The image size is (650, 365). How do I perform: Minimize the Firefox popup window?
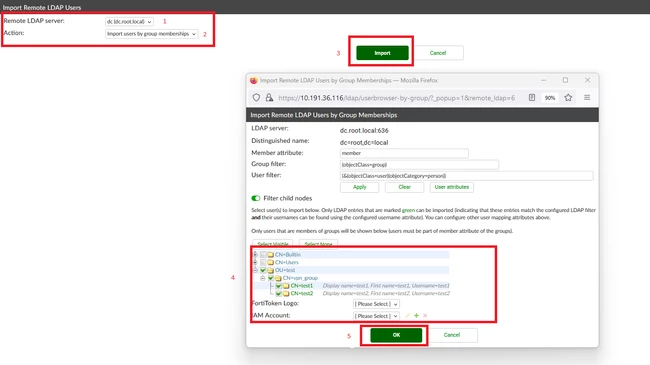543,80
